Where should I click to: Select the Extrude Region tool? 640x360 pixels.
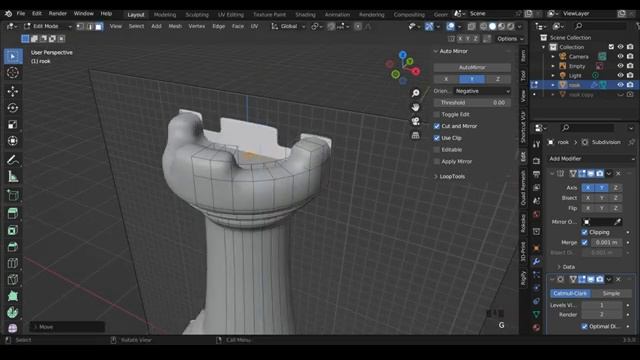pos(13,213)
